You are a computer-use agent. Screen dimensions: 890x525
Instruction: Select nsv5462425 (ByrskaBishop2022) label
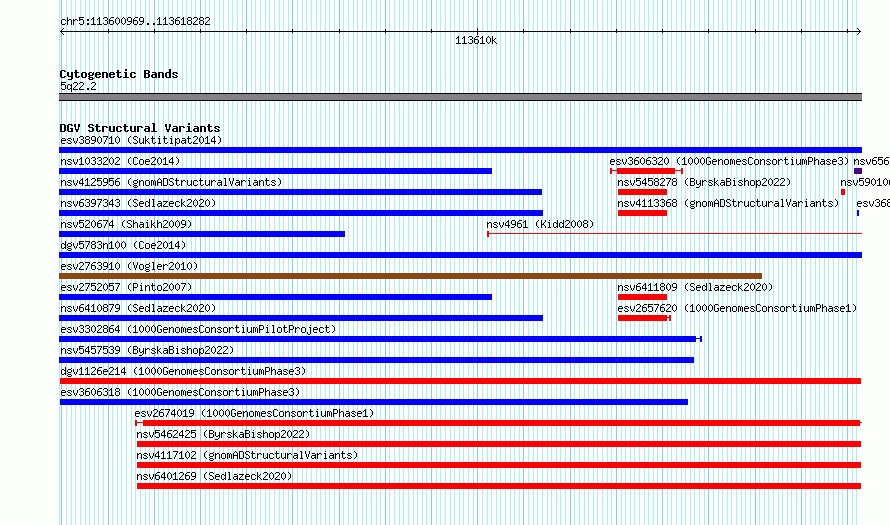tap(224, 434)
